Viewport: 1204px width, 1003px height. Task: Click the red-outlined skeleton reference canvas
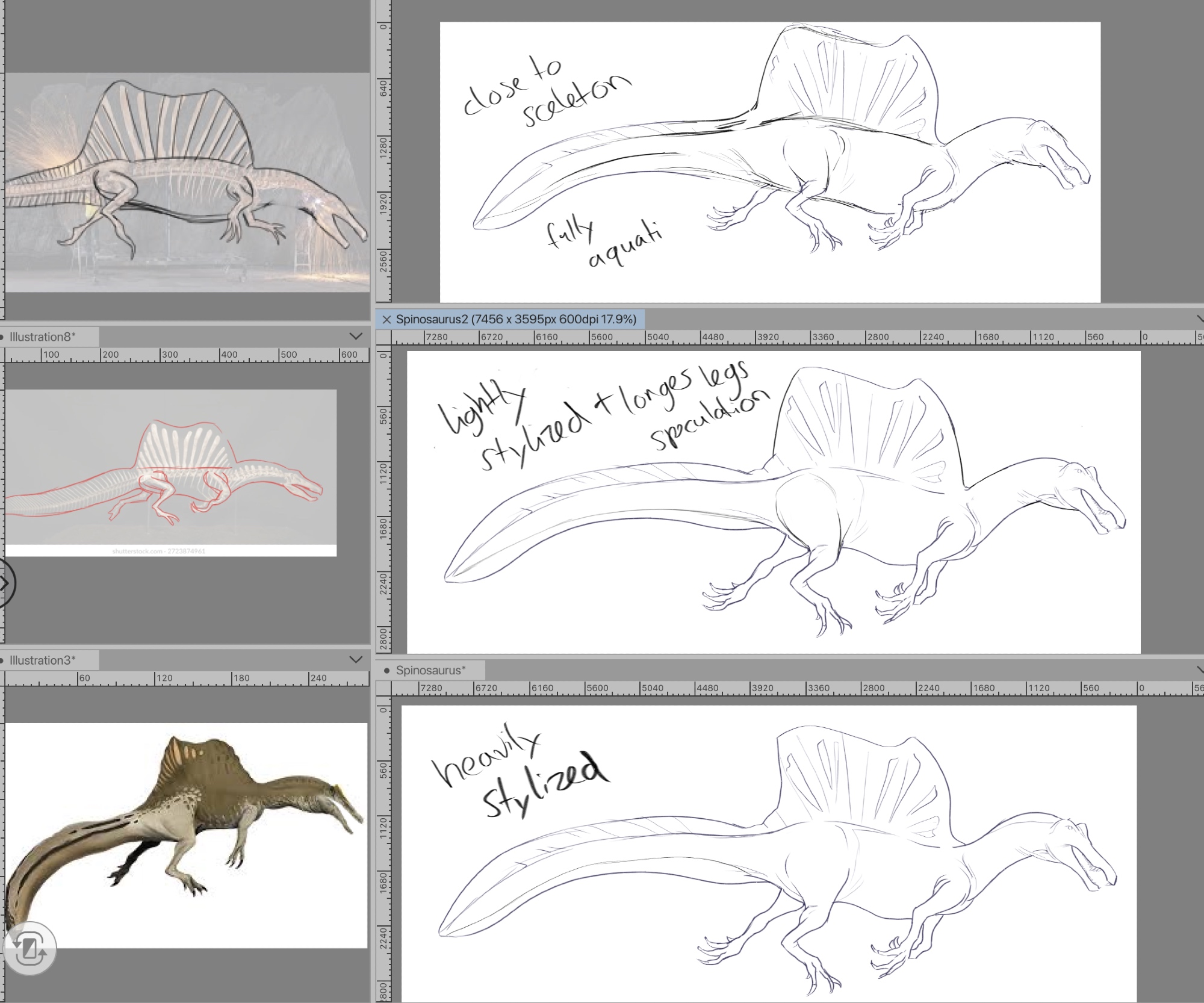click(171, 473)
